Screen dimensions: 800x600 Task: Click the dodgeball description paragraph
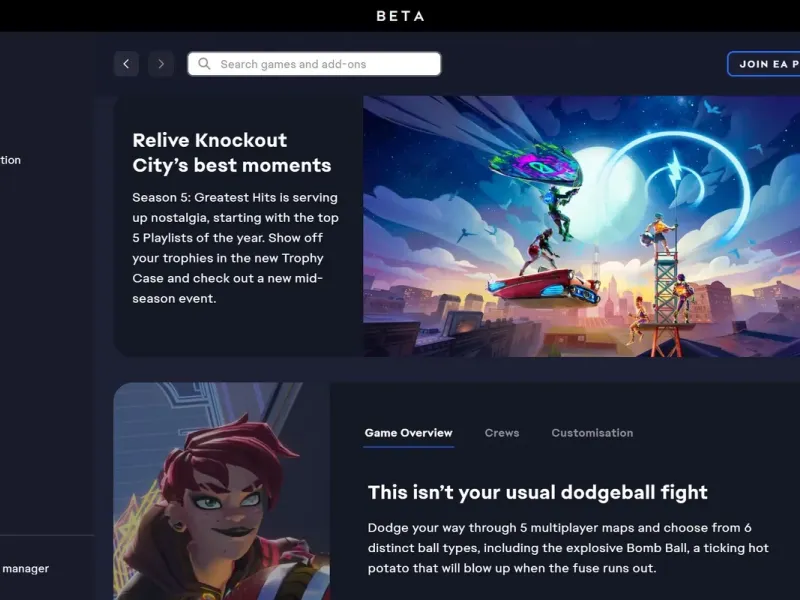point(568,548)
